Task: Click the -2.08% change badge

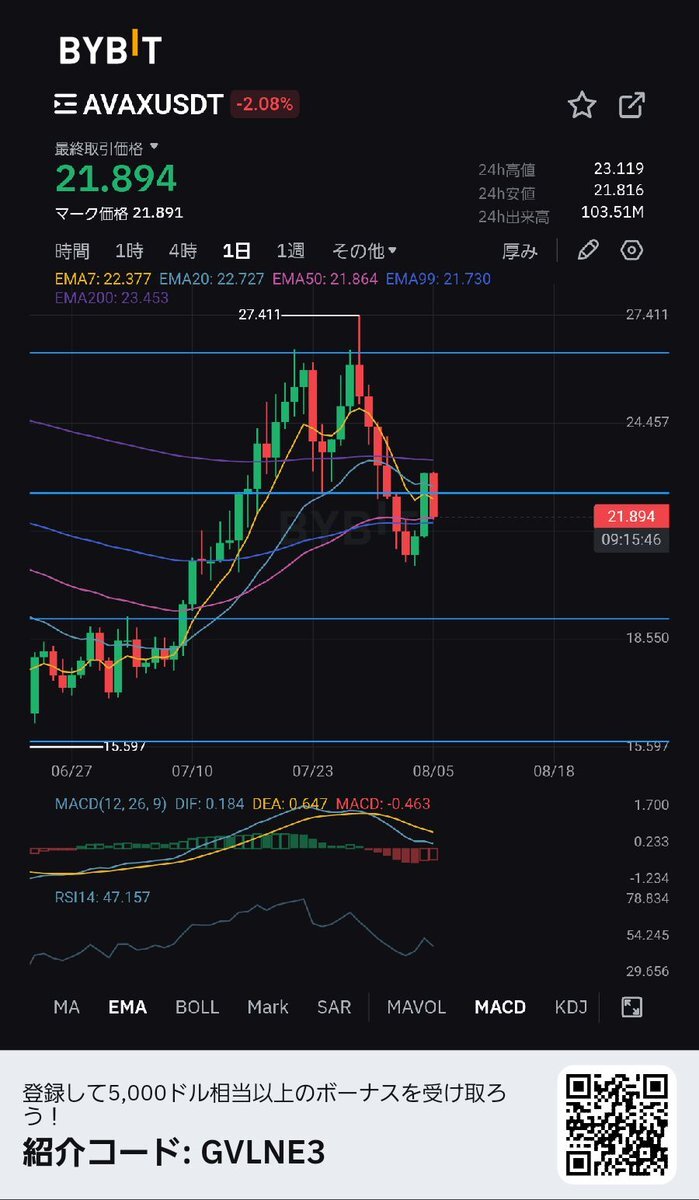Action: [265, 104]
